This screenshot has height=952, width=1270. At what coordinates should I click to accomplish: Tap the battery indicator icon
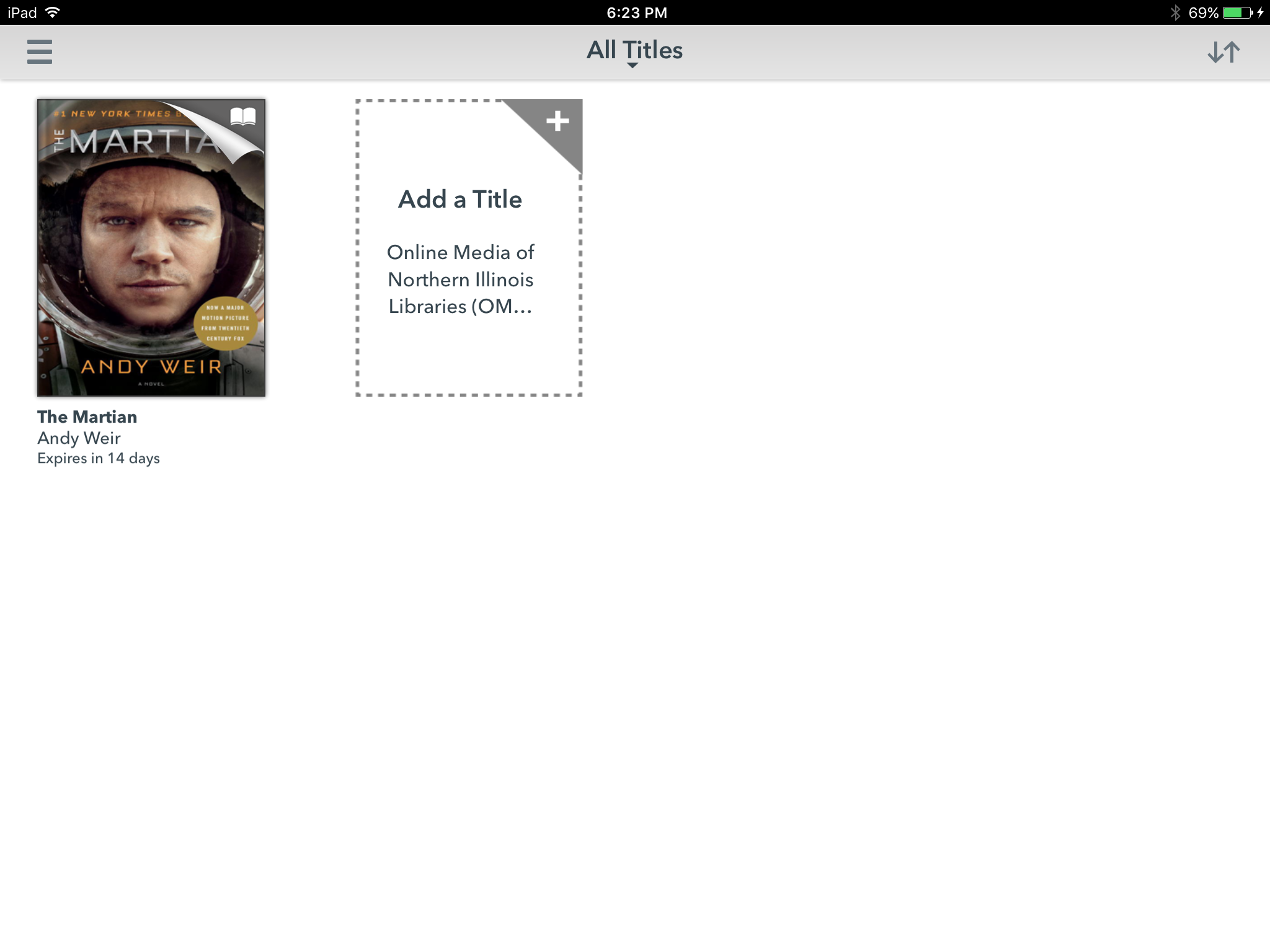tap(1237, 12)
